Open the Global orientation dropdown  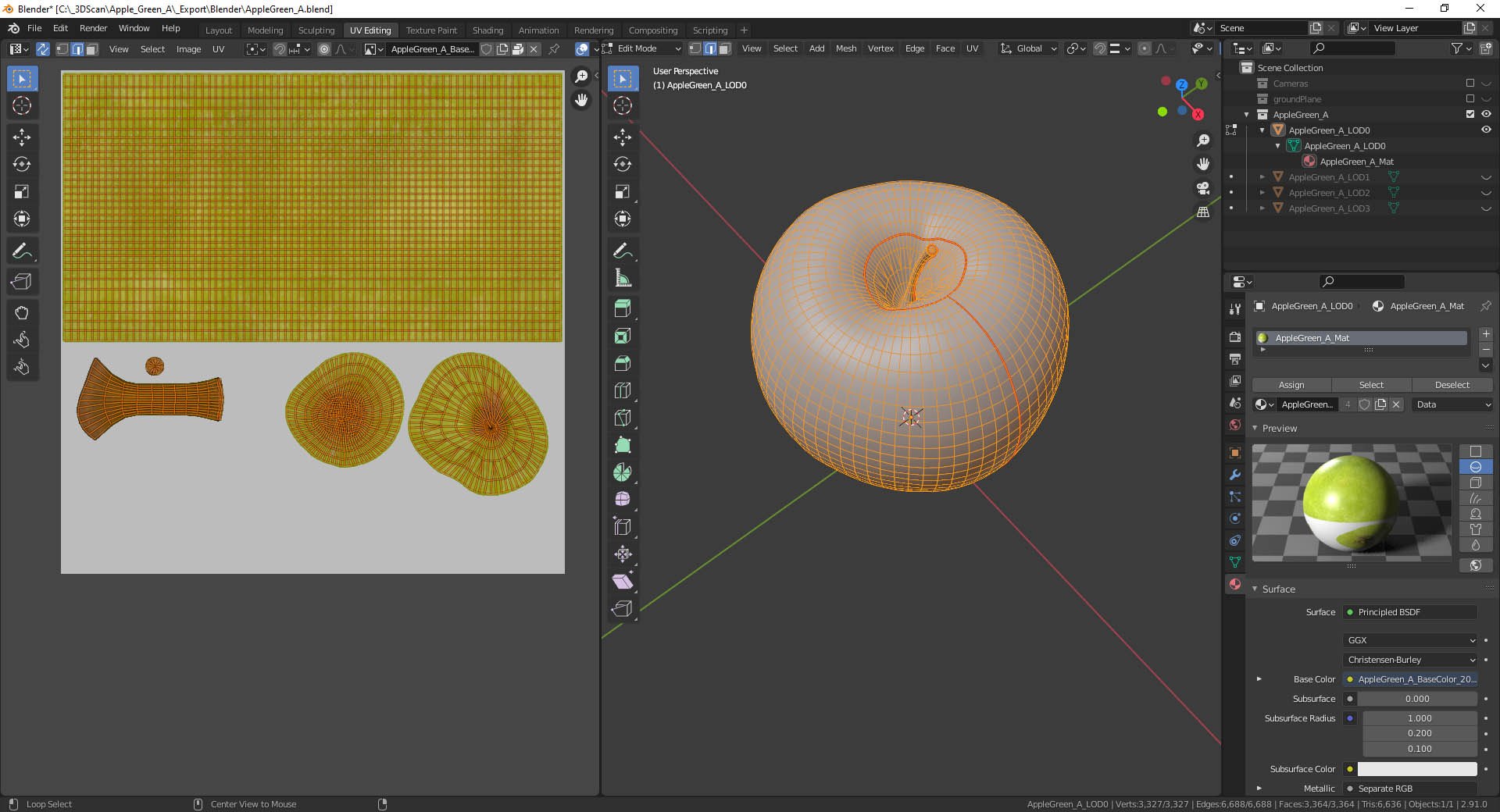click(x=1029, y=48)
